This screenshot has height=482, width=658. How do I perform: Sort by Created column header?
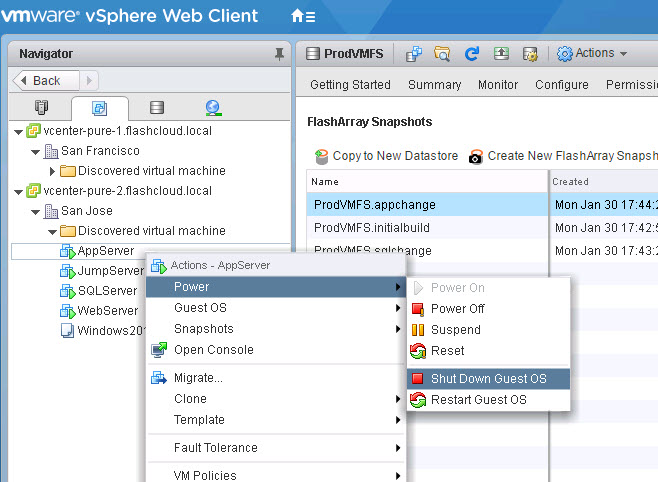pos(604,182)
